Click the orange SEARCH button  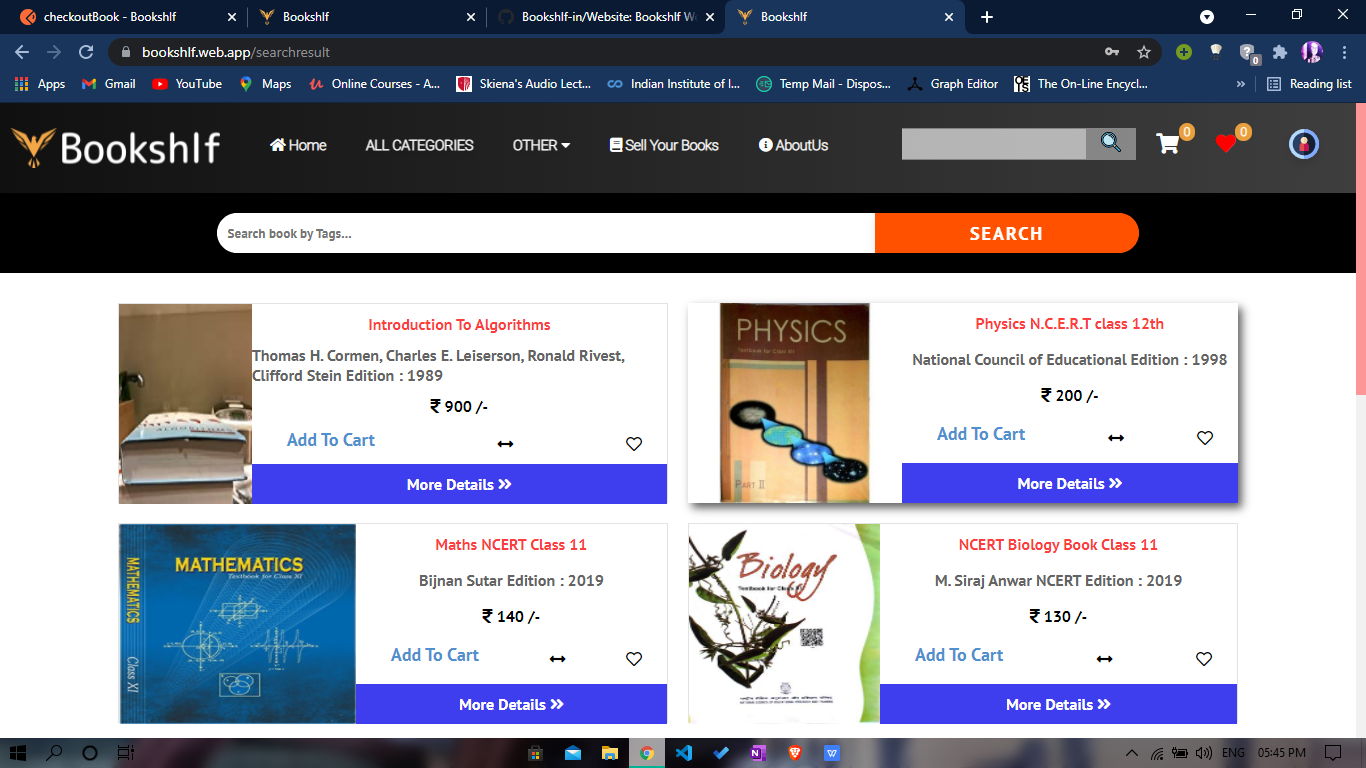[1006, 233]
